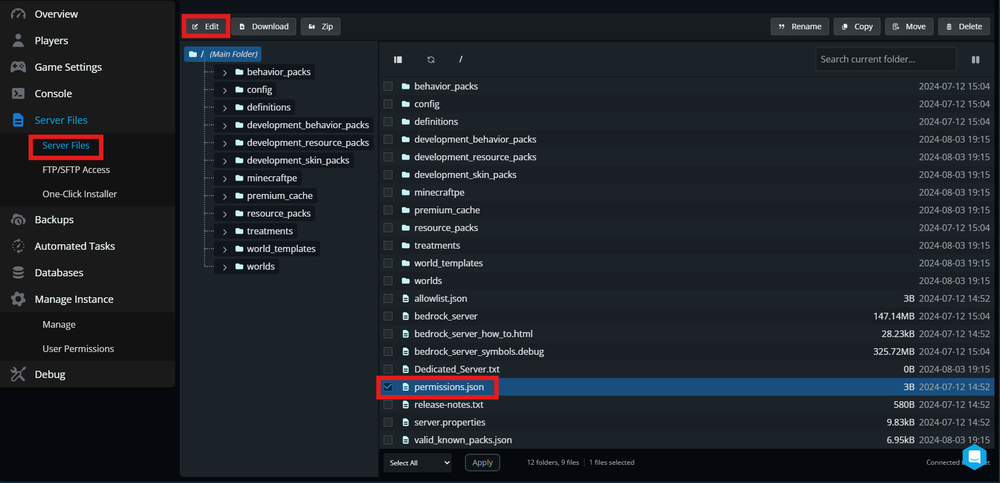1000x483 pixels.
Task: Click the Debug tools icon in sidebar
Action: point(18,374)
